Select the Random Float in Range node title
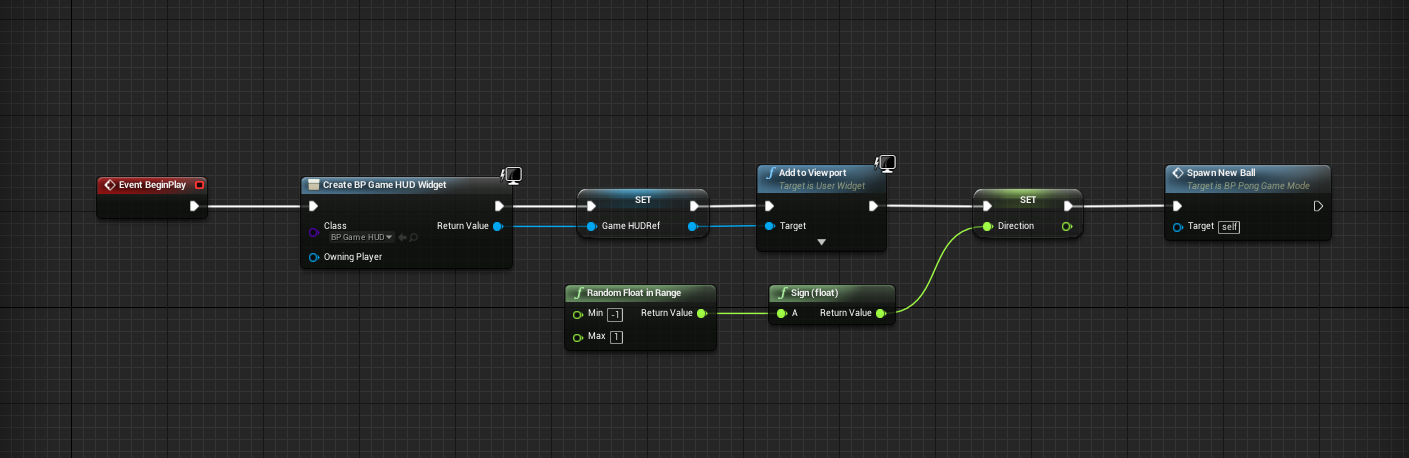1409x458 pixels. tap(634, 293)
